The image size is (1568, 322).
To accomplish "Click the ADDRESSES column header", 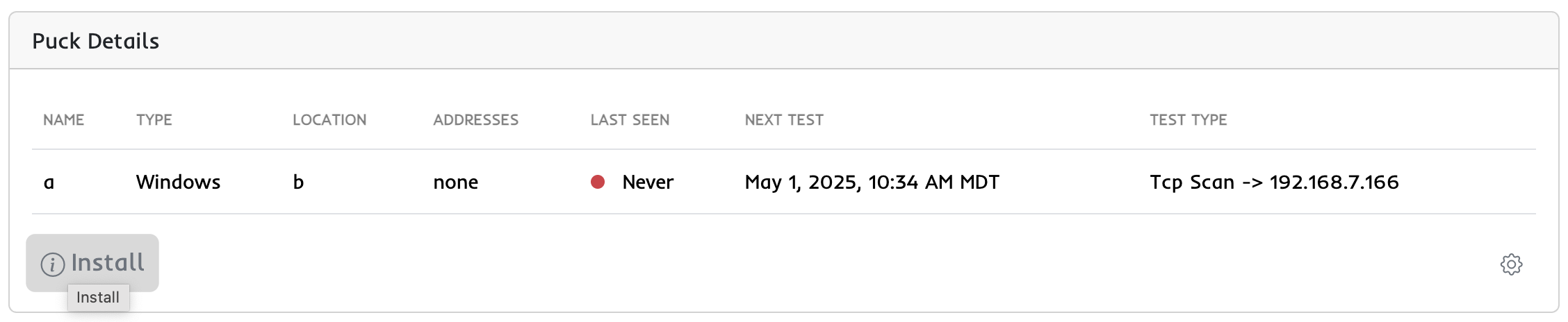I will point(476,120).
